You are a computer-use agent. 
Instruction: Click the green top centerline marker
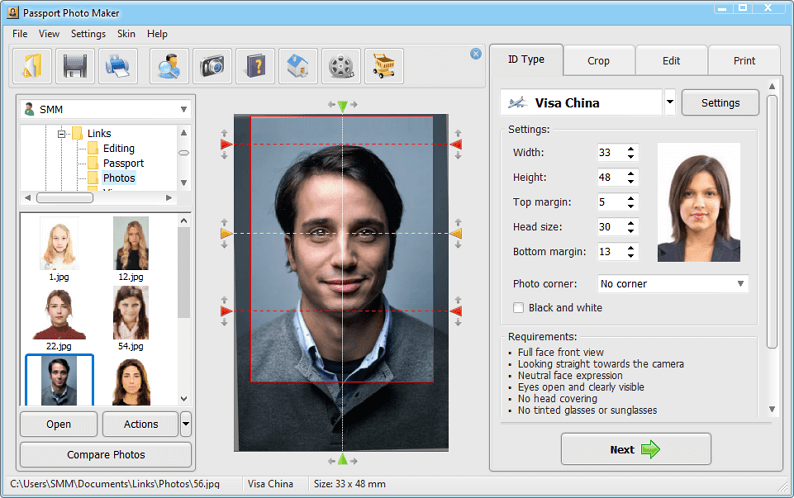point(342,106)
